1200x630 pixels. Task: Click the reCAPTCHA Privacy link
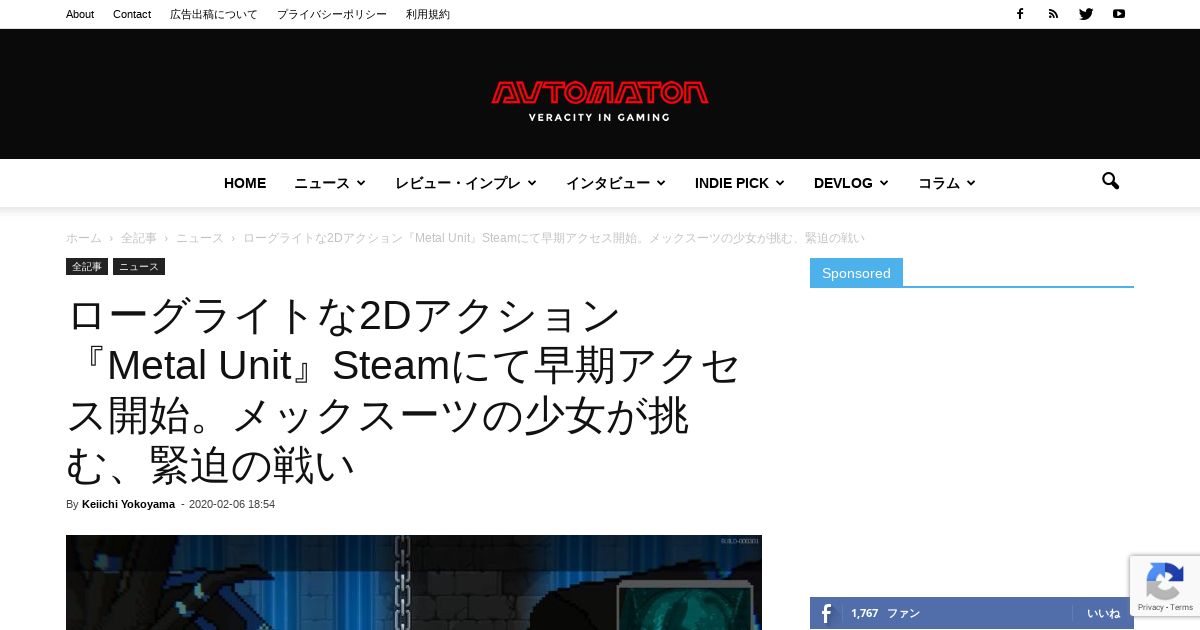click(1149, 607)
